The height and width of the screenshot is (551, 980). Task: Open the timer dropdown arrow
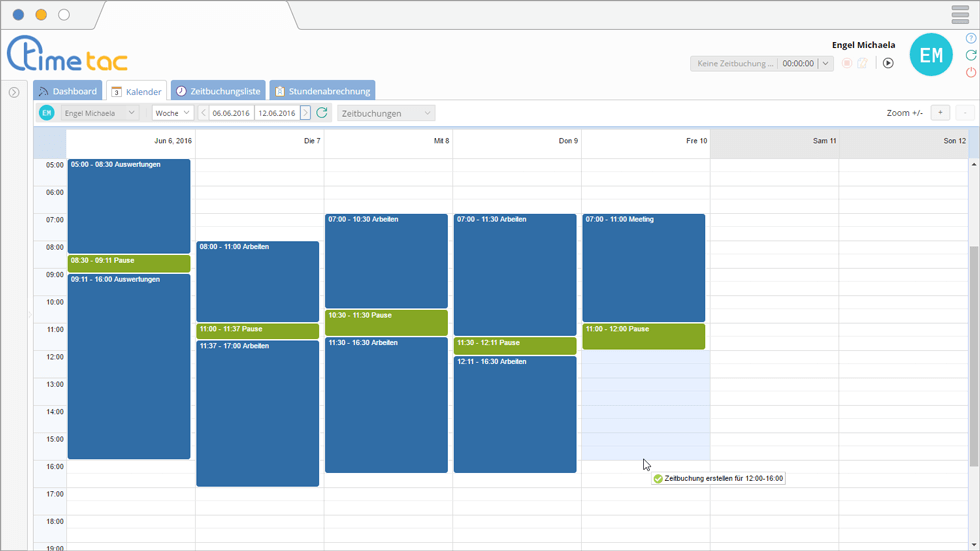point(826,63)
